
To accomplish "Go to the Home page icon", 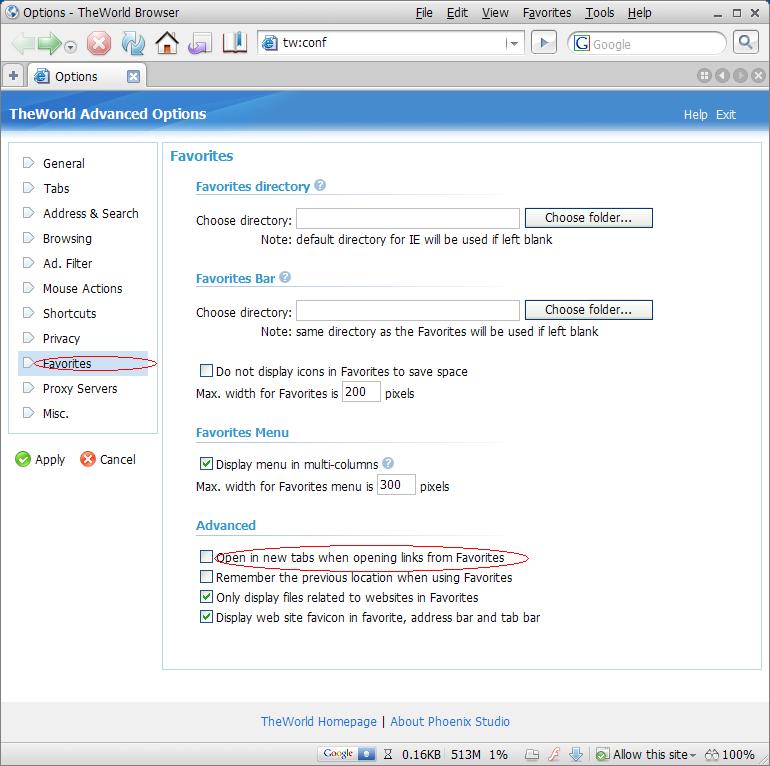I will click(x=167, y=43).
